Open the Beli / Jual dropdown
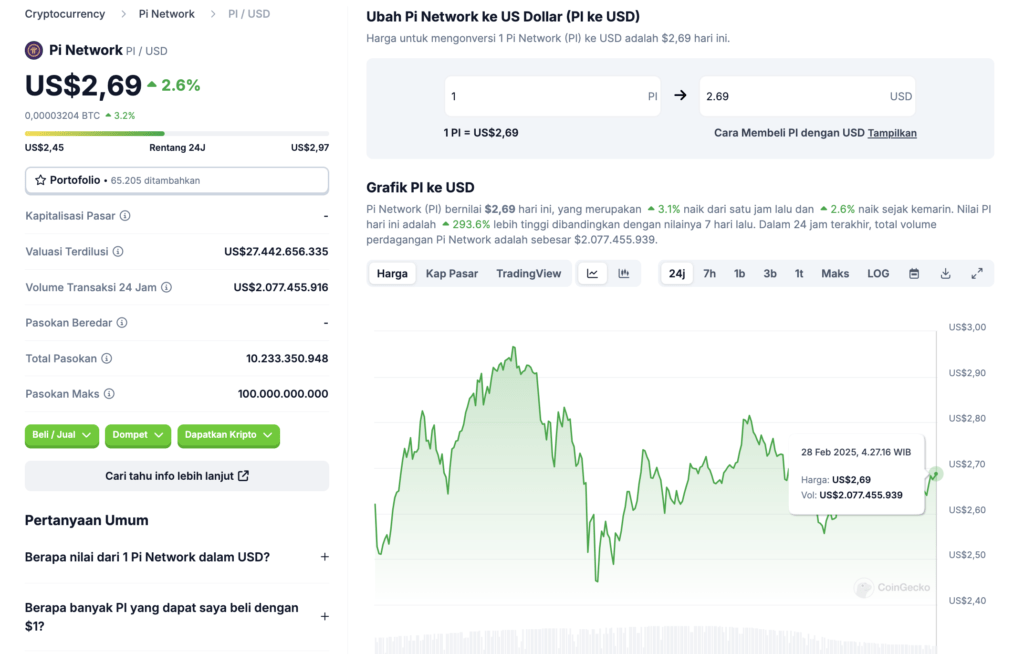This screenshot has height=654, width=1024. click(x=62, y=435)
